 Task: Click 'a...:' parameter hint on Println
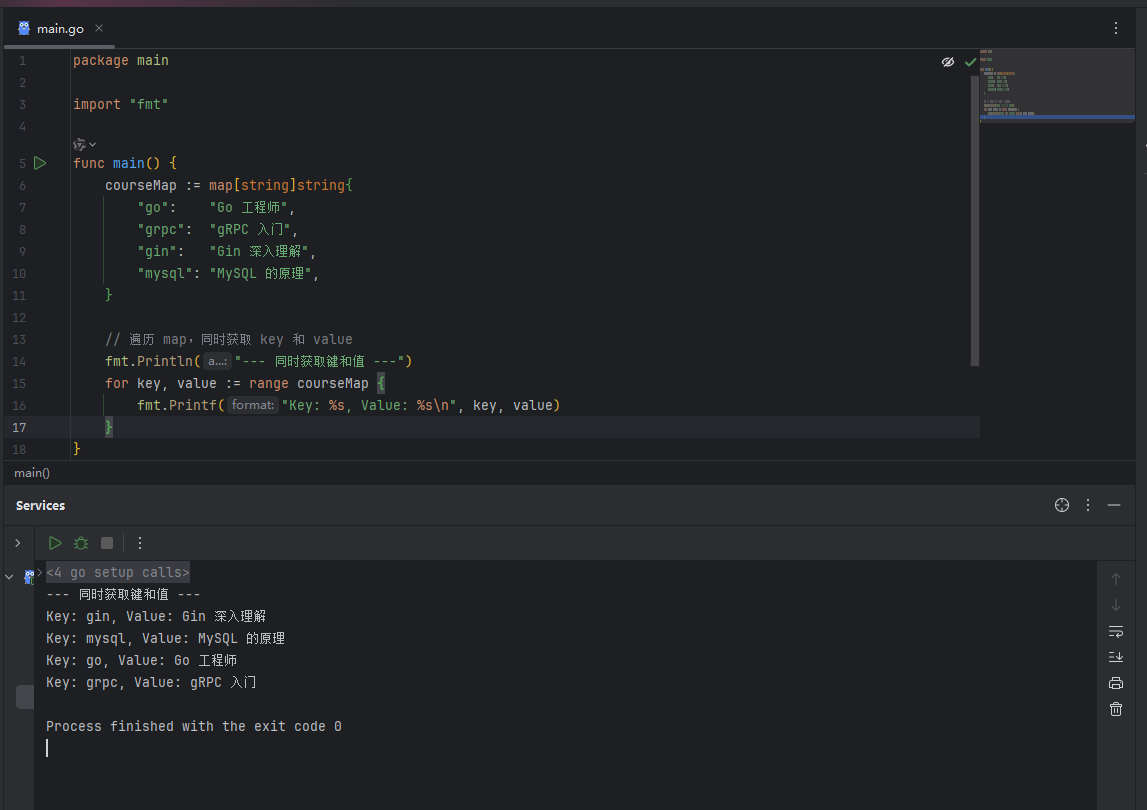tap(217, 361)
